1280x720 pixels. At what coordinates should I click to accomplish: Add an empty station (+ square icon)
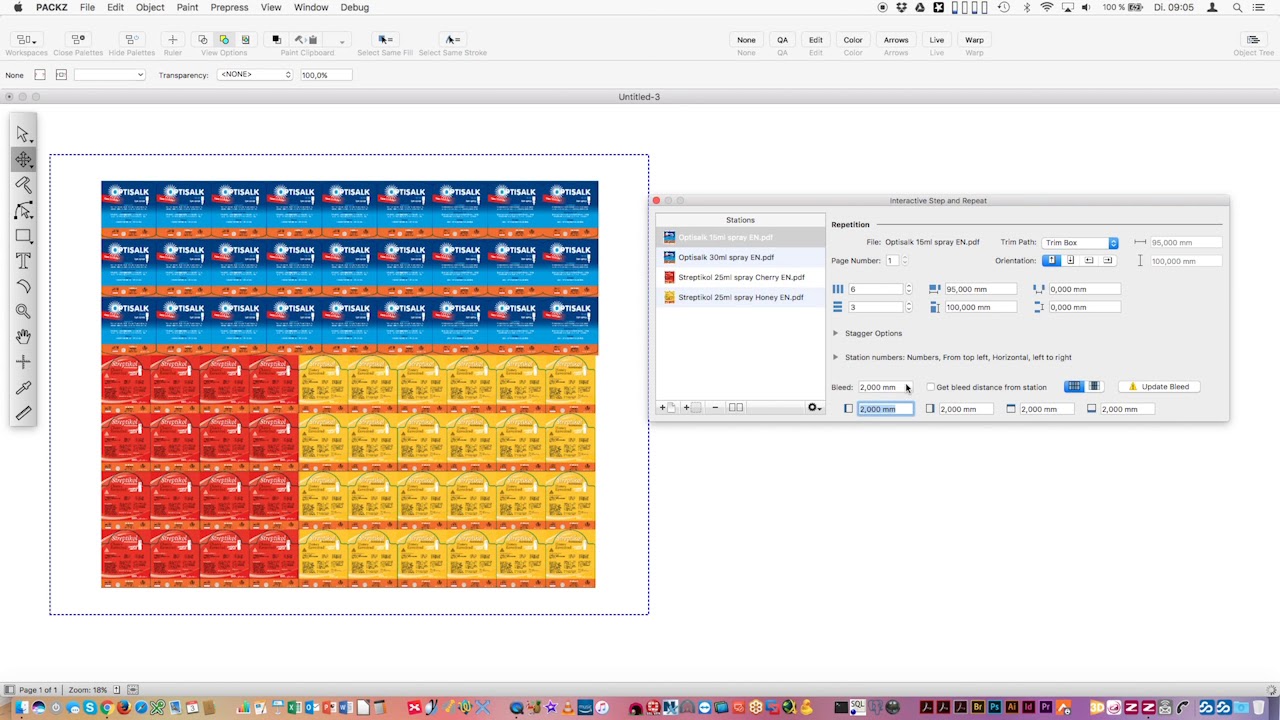coord(691,408)
